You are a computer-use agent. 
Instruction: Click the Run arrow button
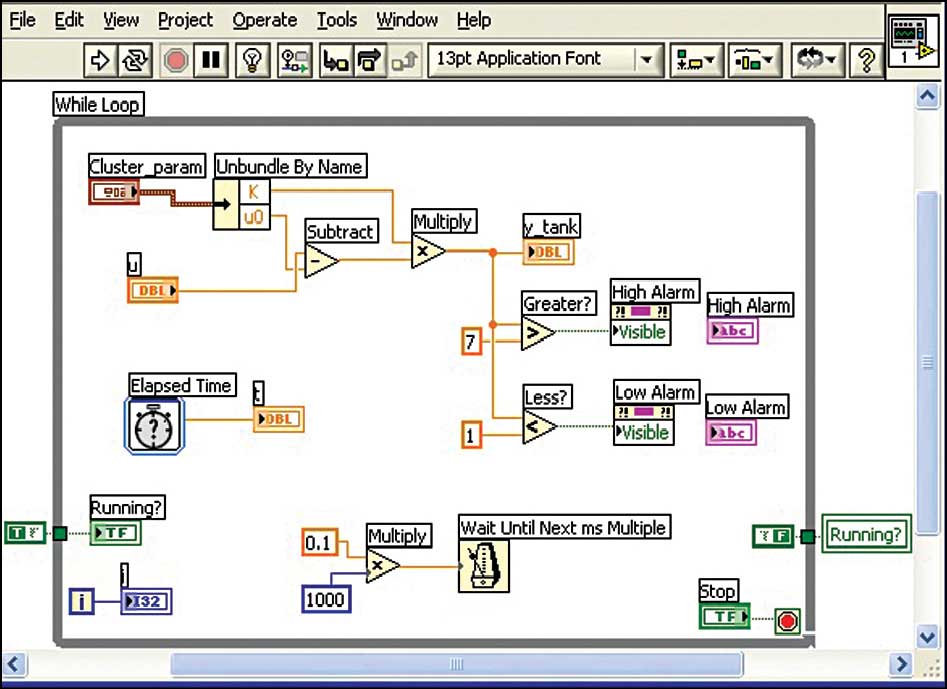(x=100, y=60)
